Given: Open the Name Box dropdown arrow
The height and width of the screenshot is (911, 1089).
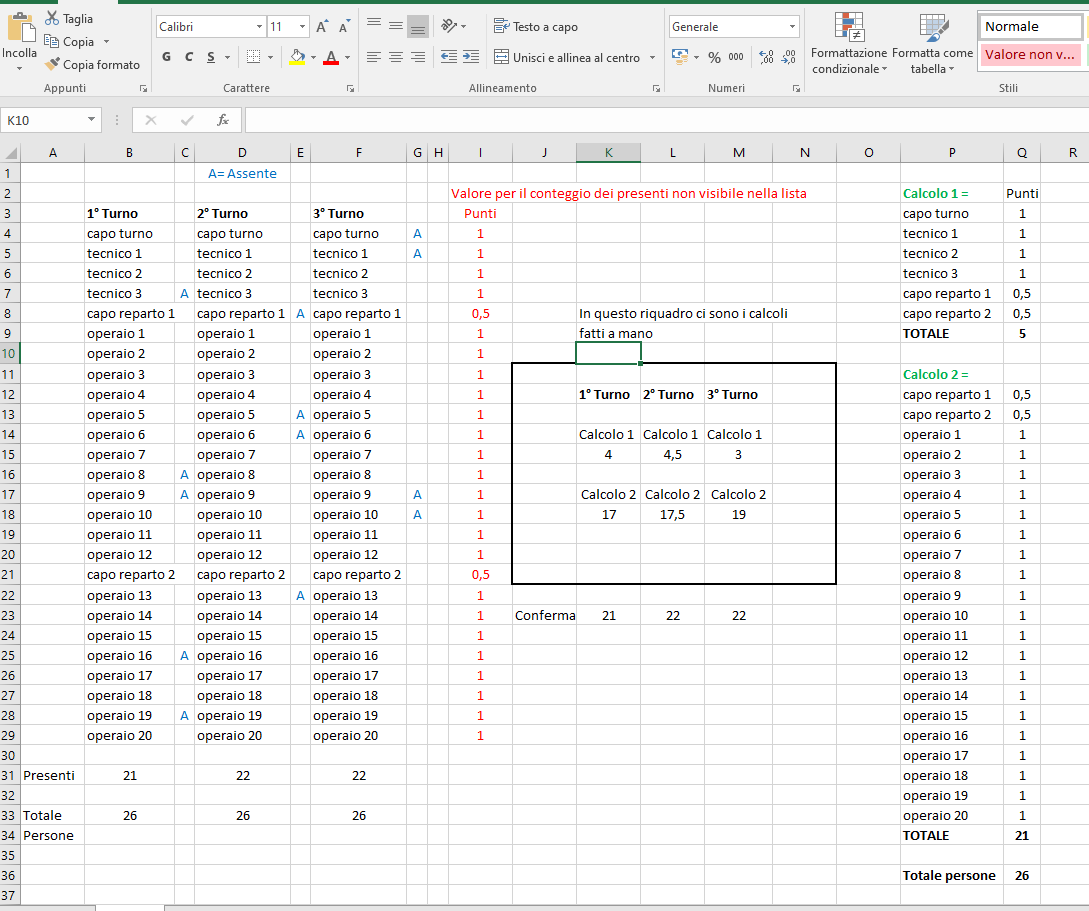Looking at the screenshot, I should [x=91, y=120].
